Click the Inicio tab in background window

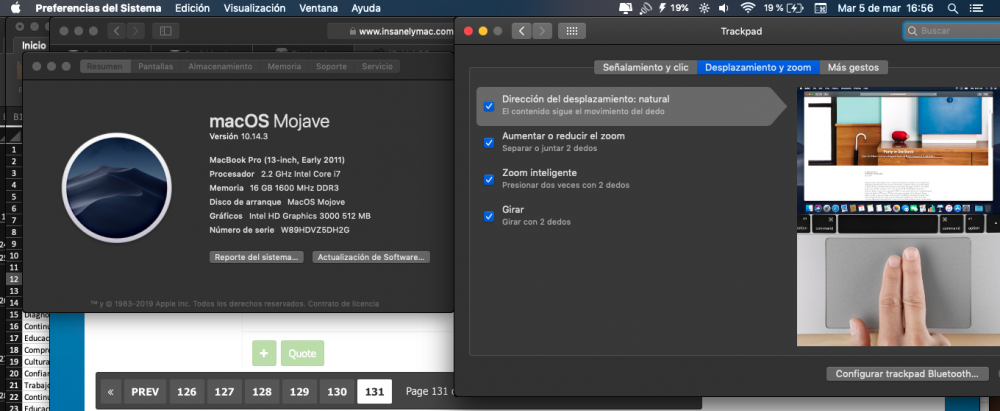pyautogui.click(x=34, y=45)
